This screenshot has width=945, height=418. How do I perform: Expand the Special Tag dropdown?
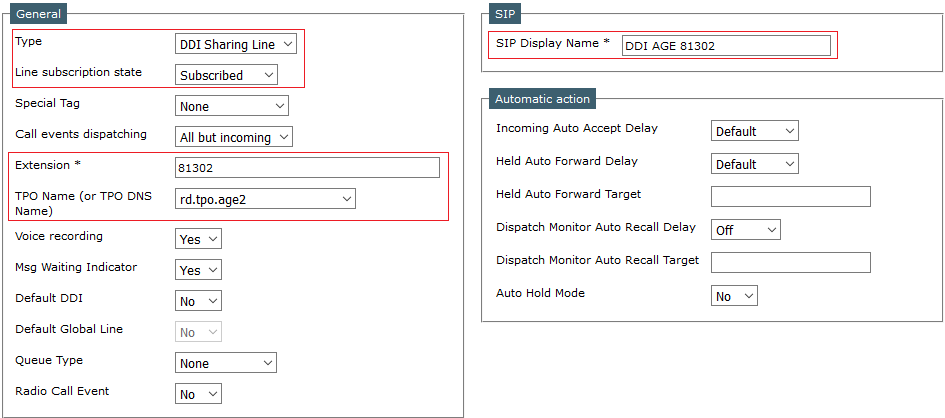pos(231,106)
